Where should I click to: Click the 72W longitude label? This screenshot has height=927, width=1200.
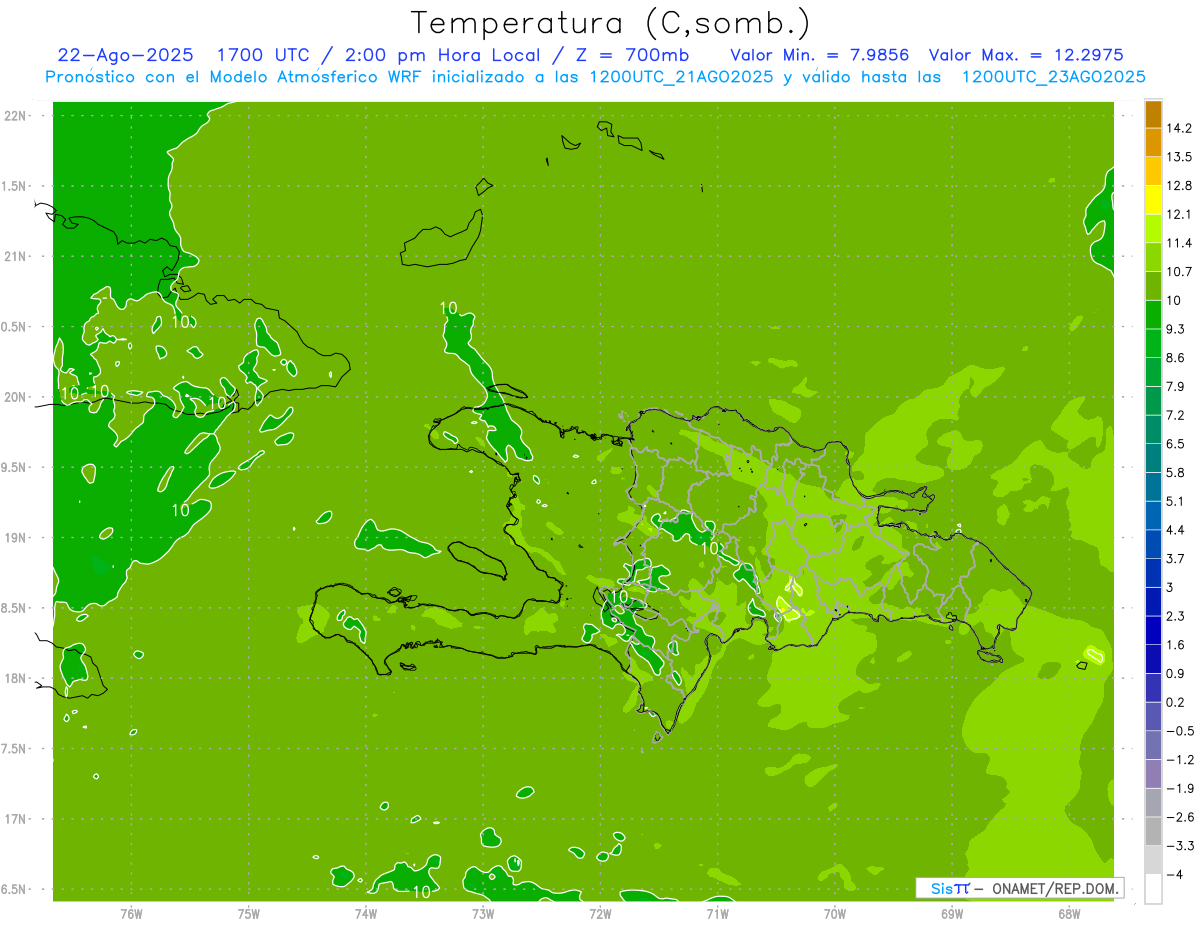(x=600, y=913)
